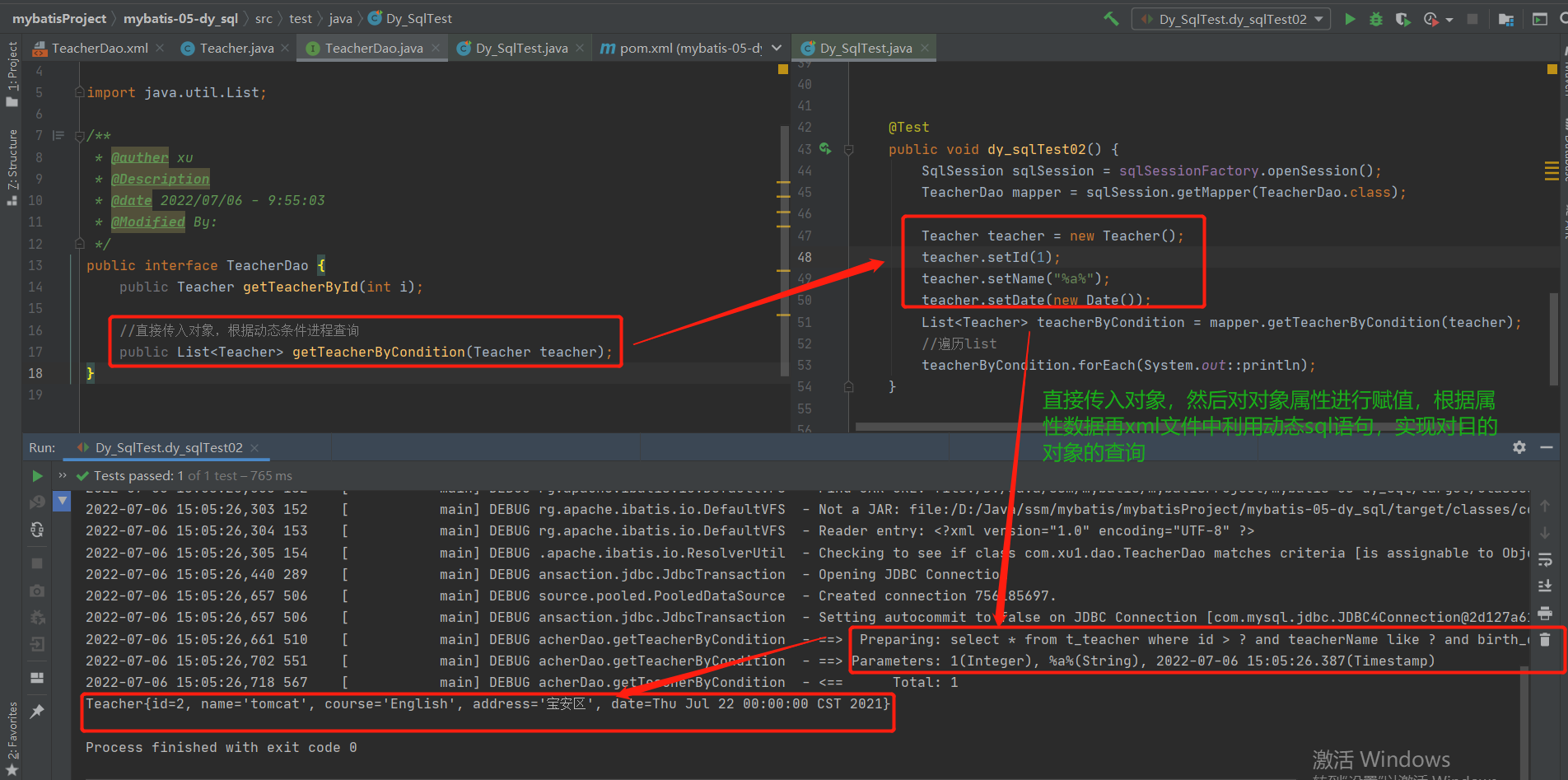Screen dimensions: 1568x780
Task: Toggle the Z: Structure tool window
Action: pos(12,167)
